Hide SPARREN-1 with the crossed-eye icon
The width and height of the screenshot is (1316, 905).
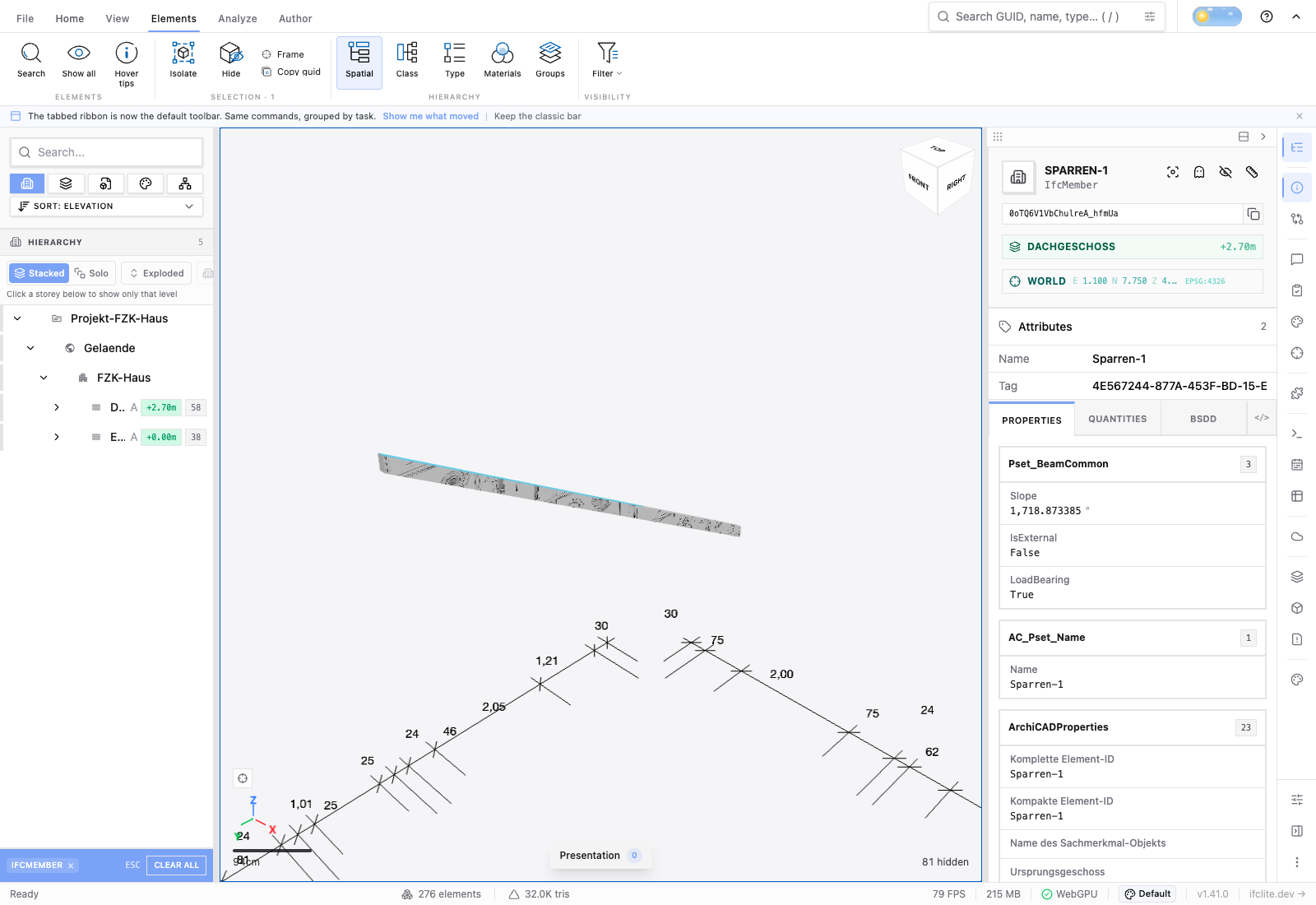(x=1226, y=172)
